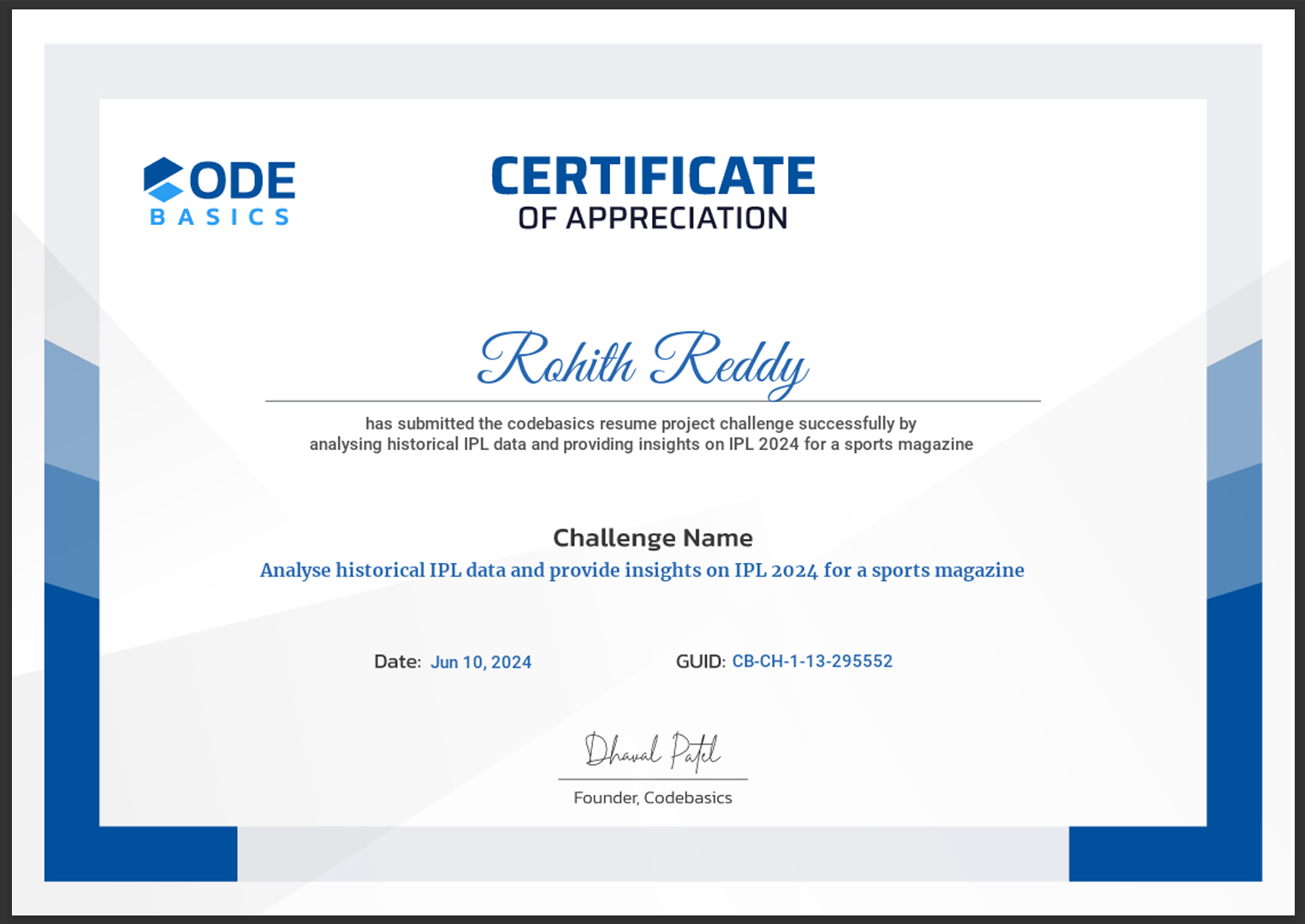Screen dimensions: 1305x924
Task: Open the IPL 2024 challenge description link
Action: (642, 570)
